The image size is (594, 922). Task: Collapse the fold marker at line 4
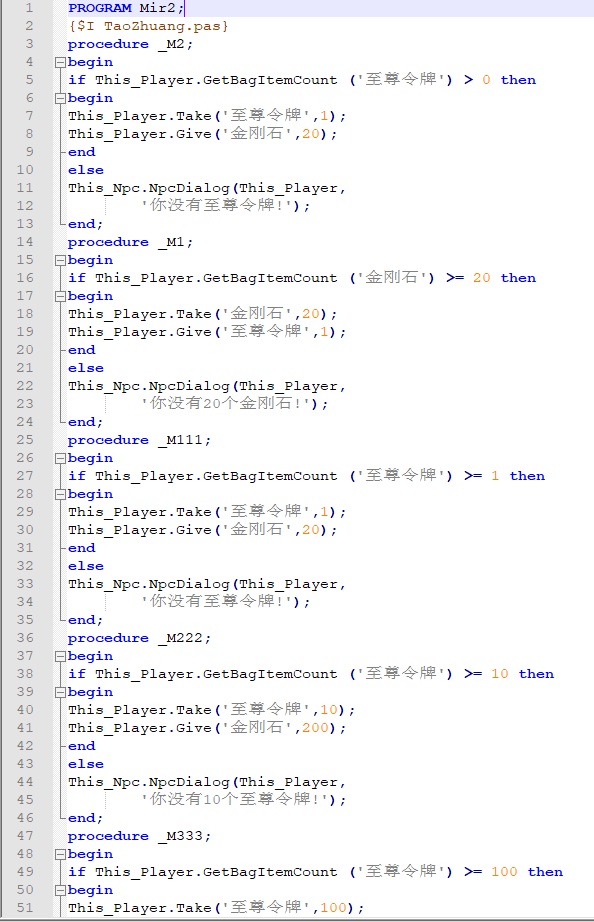point(60,62)
